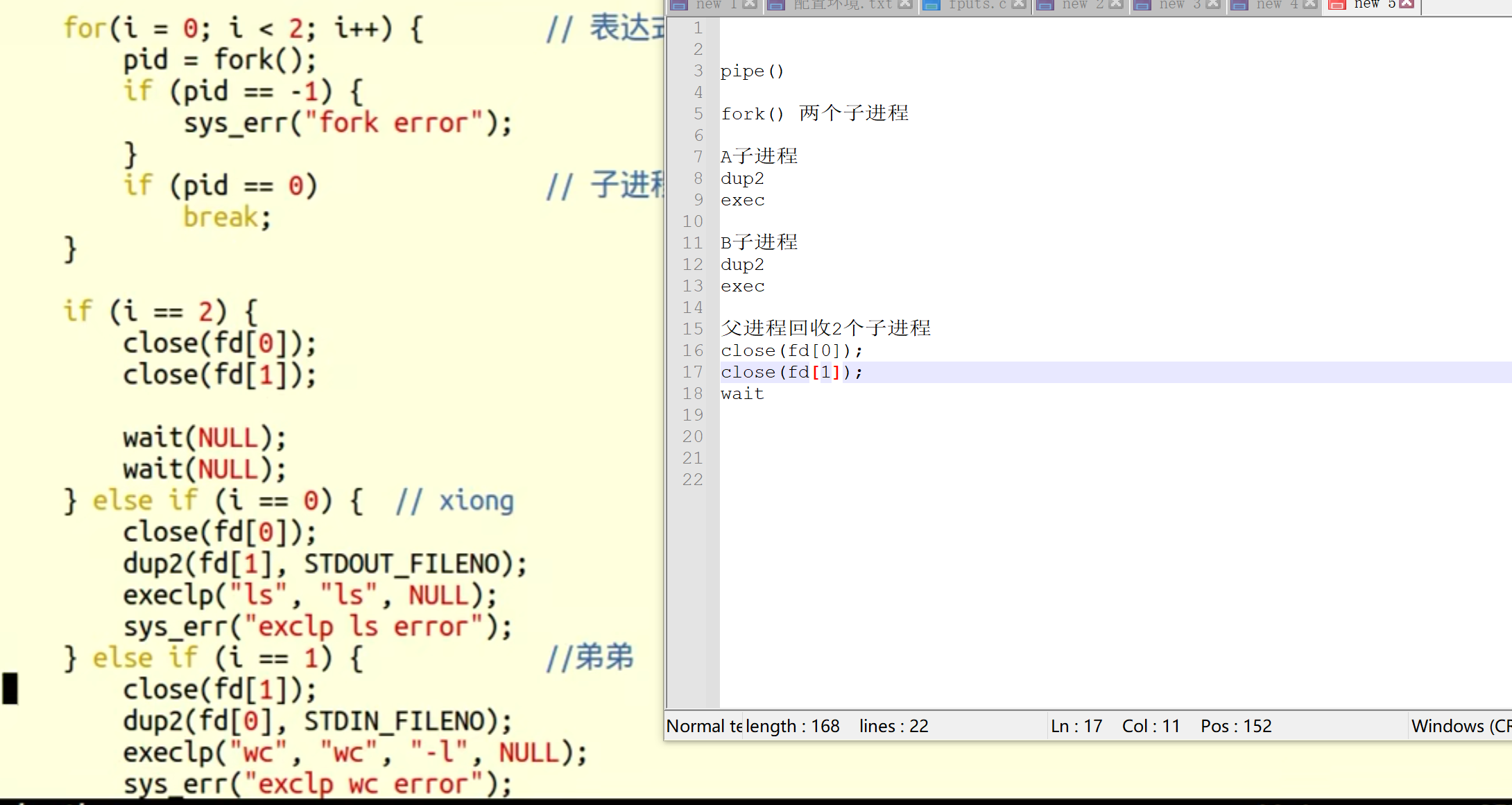The height and width of the screenshot is (805, 1512).
Task: Click the fputs.c file save-state icon
Action: click(931, 6)
